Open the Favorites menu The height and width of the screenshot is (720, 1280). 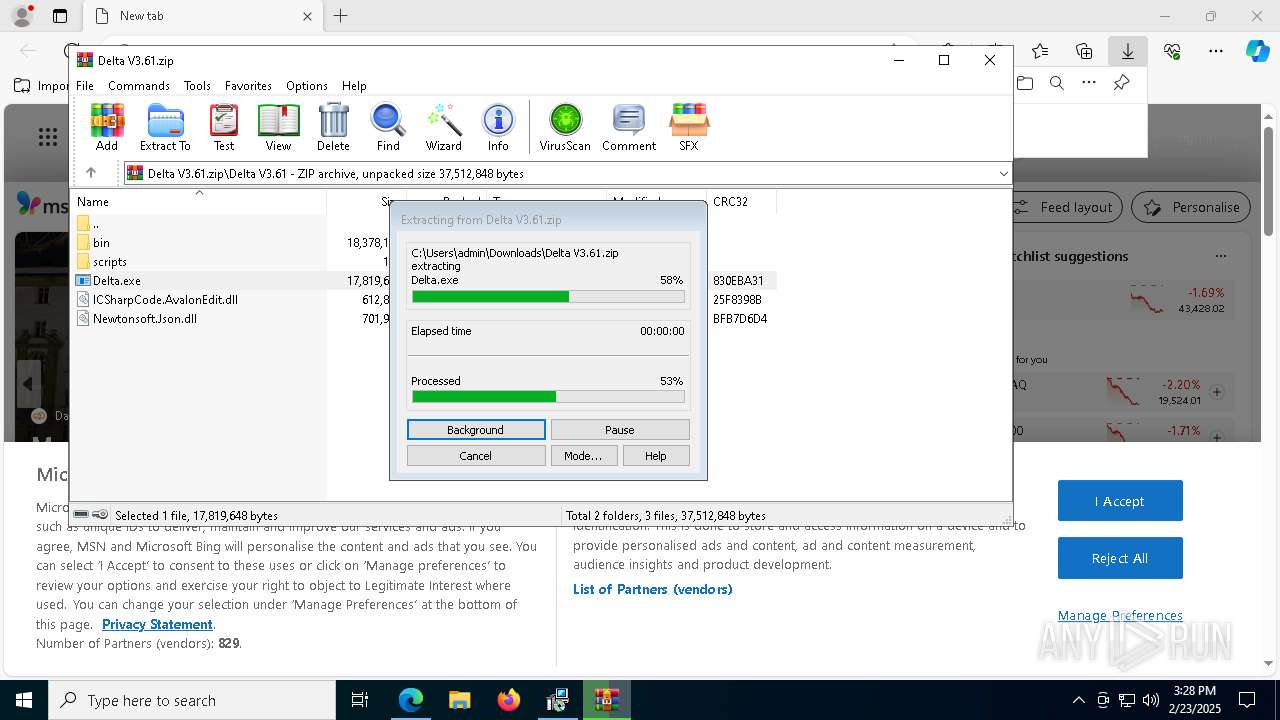[x=248, y=86]
